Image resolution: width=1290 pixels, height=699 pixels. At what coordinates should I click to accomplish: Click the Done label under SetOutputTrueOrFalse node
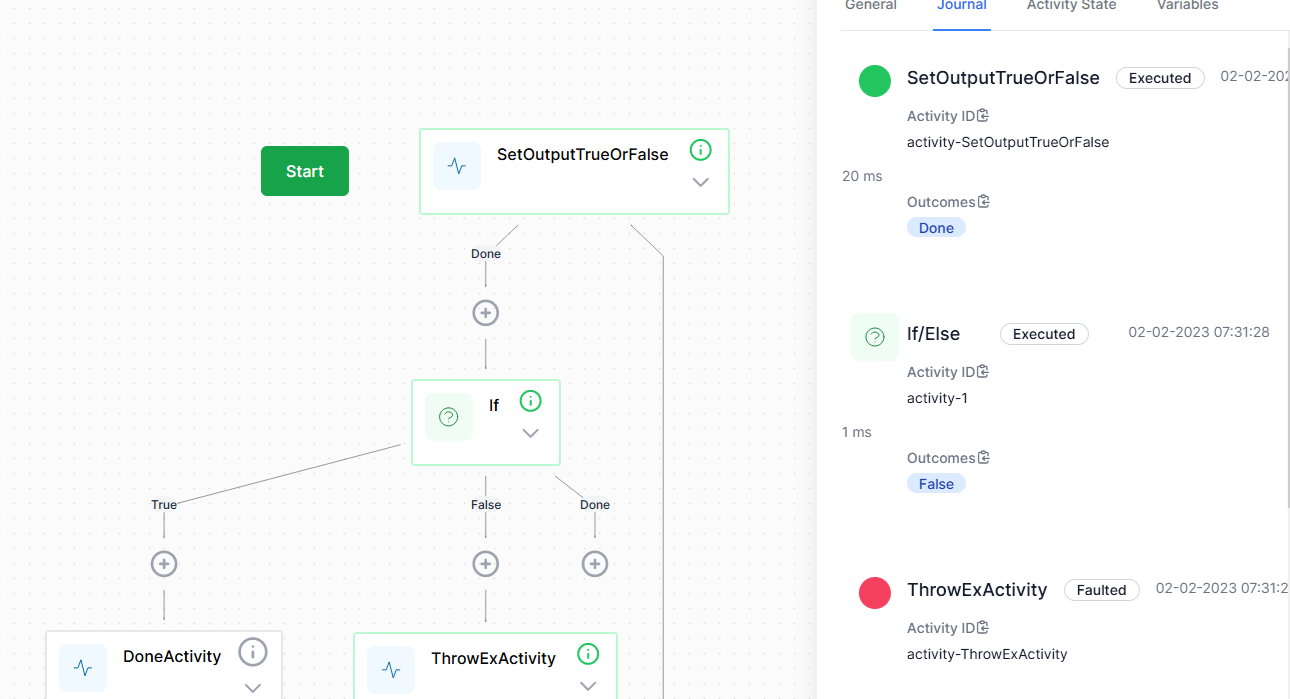(486, 254)
